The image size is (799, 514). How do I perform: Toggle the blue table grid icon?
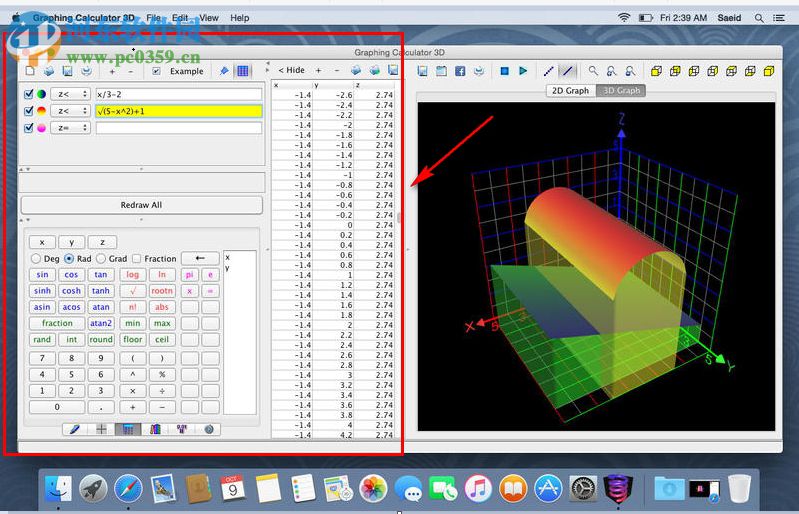(243, 71)
